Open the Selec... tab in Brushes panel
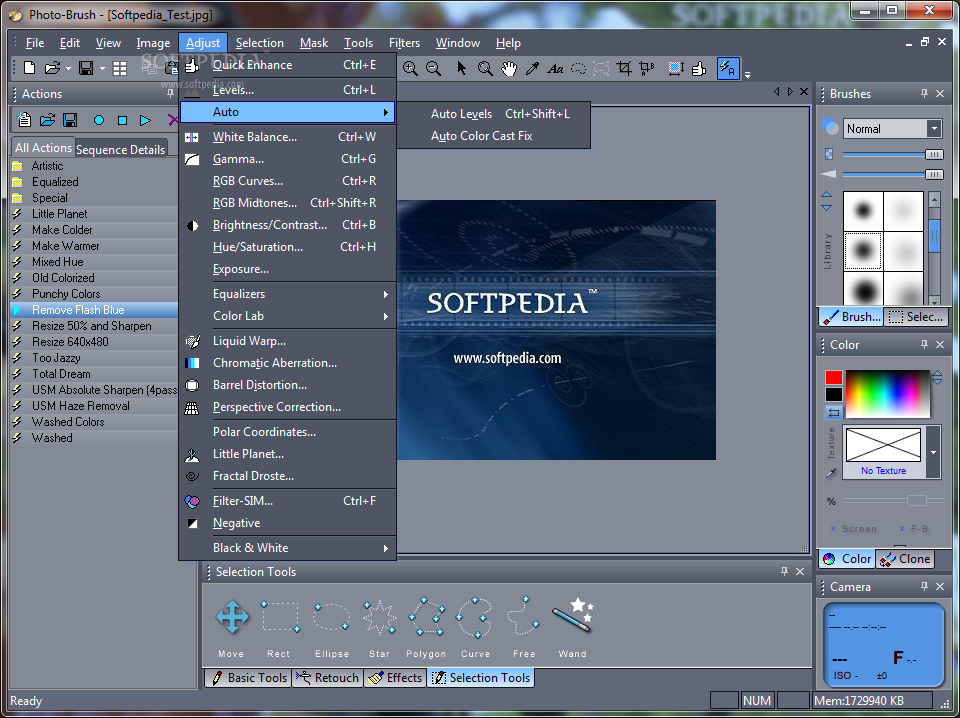 click(916, 316)
